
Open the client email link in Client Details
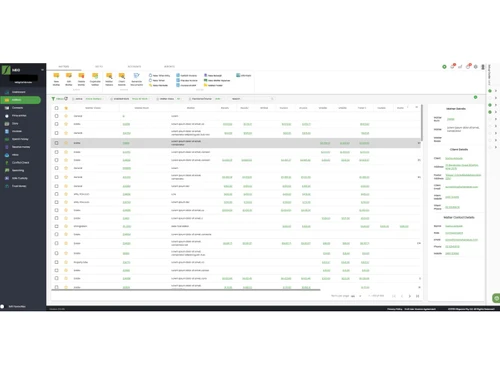pos(462,187)
